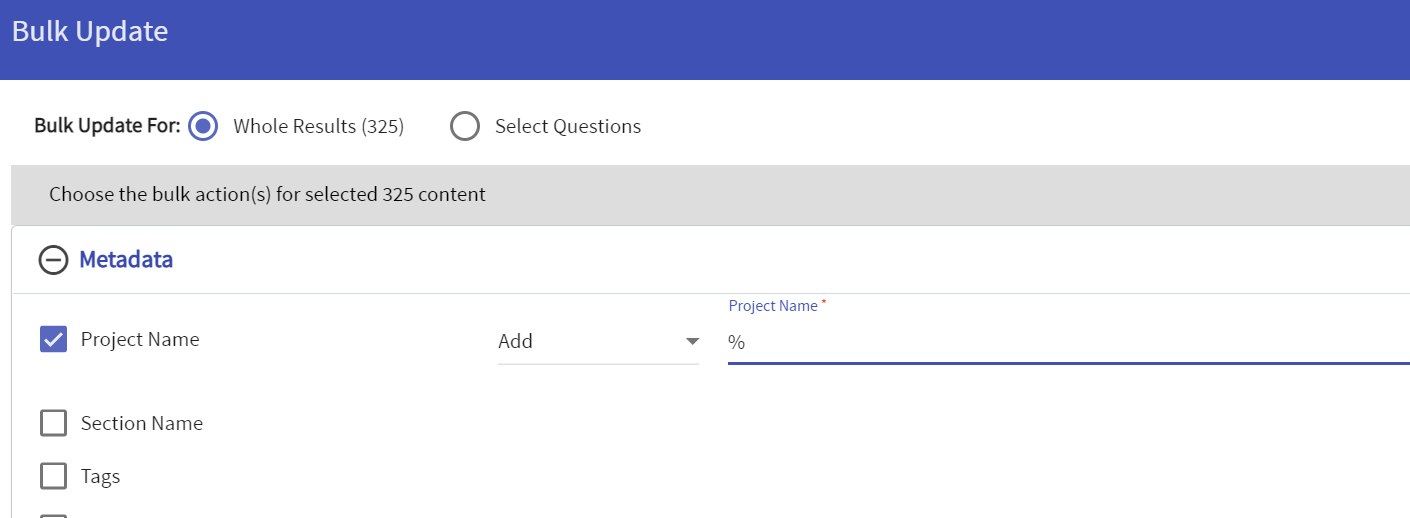1410x518 pixels.
Task: Uncheck the Project Name checkbox
Action: 53,340
